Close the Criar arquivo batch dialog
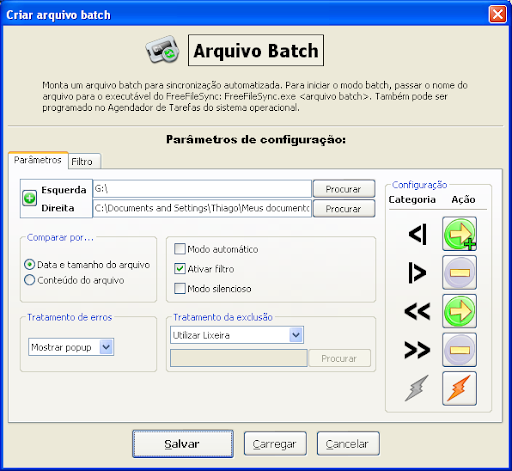 pyautogui.click(x=498, y=15)
